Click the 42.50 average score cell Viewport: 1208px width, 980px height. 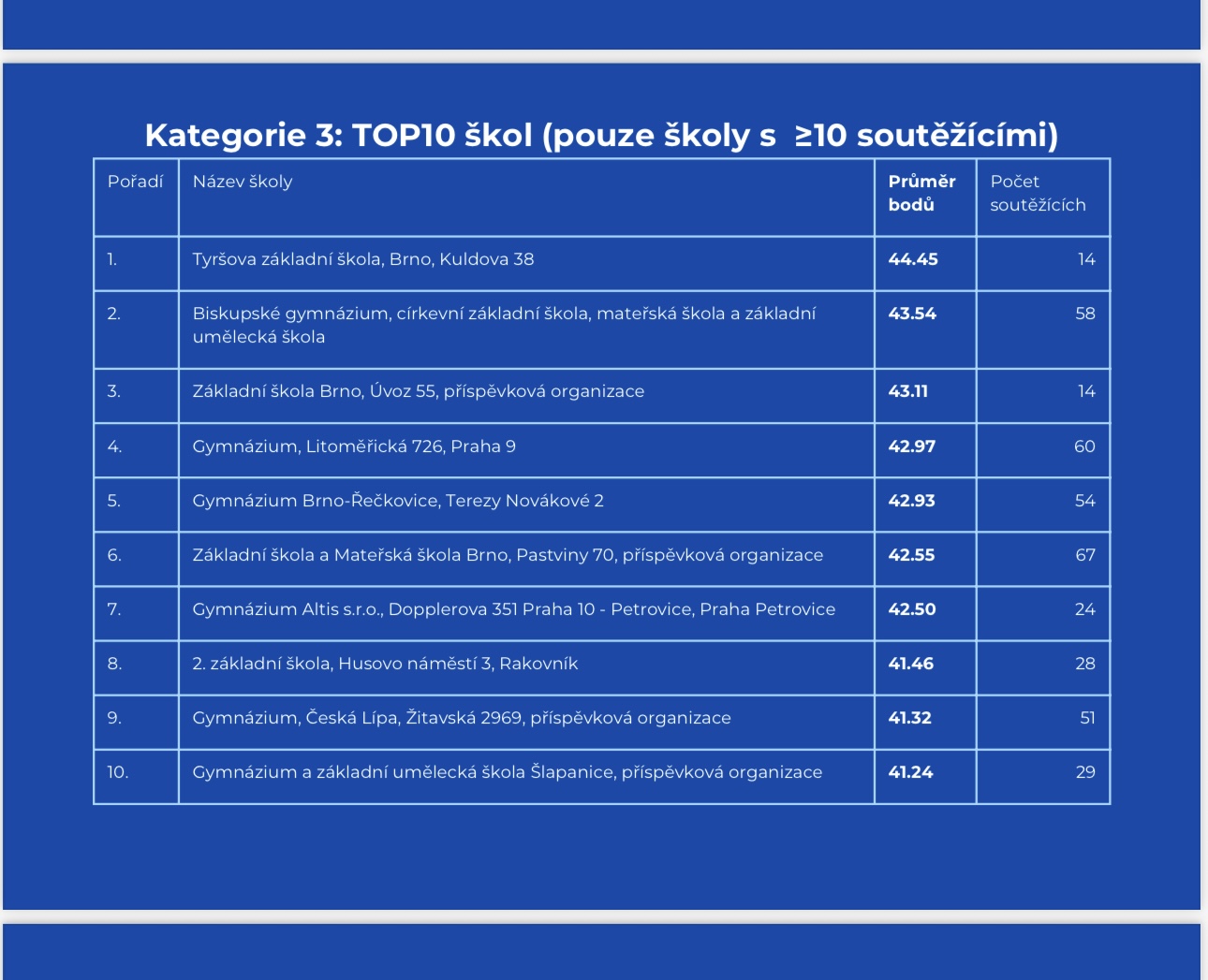coord(912,609)
